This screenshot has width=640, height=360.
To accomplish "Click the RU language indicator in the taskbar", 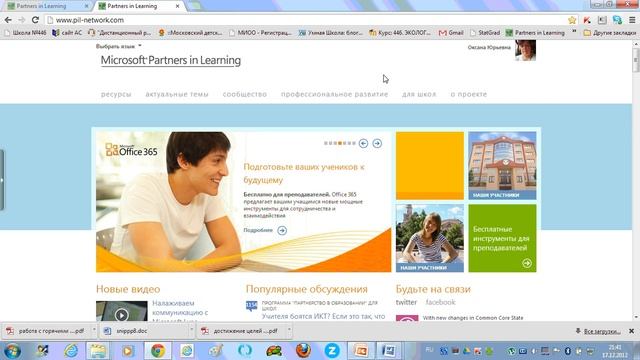I will click(x=429, y=350).
